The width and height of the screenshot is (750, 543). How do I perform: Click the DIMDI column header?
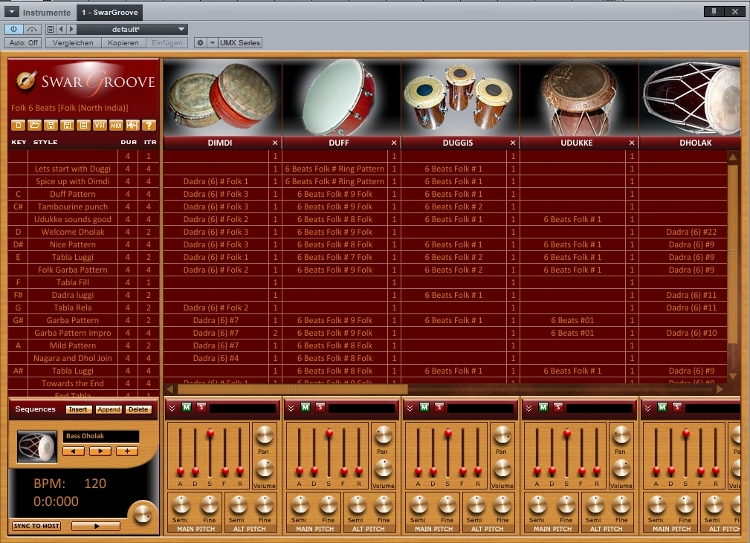(220, 143)
